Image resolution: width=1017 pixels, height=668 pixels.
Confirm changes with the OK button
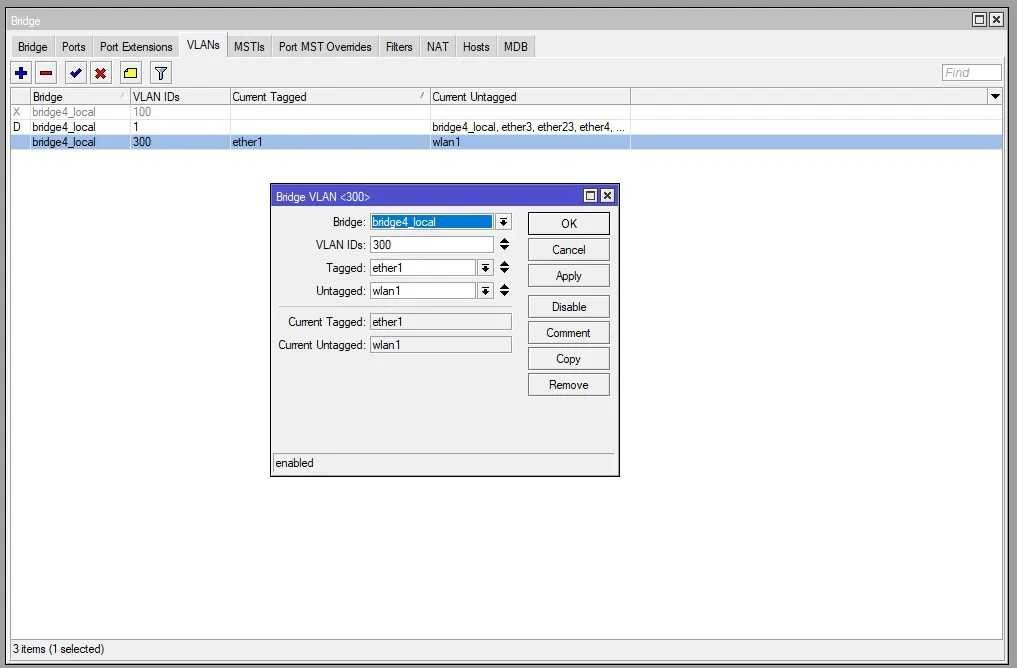coord(568,223)
